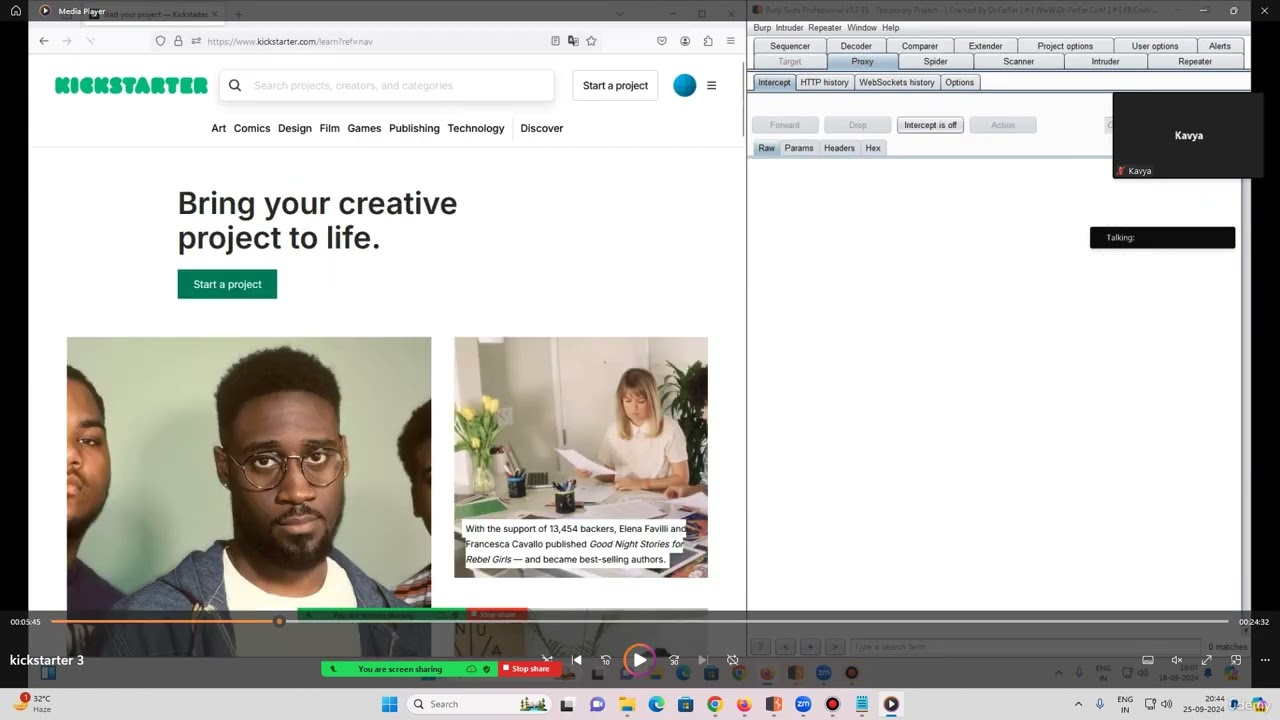Viewport: 1280px width, 720px height.
Task: Bookmark this page with the star
Action: coord(591,41)
